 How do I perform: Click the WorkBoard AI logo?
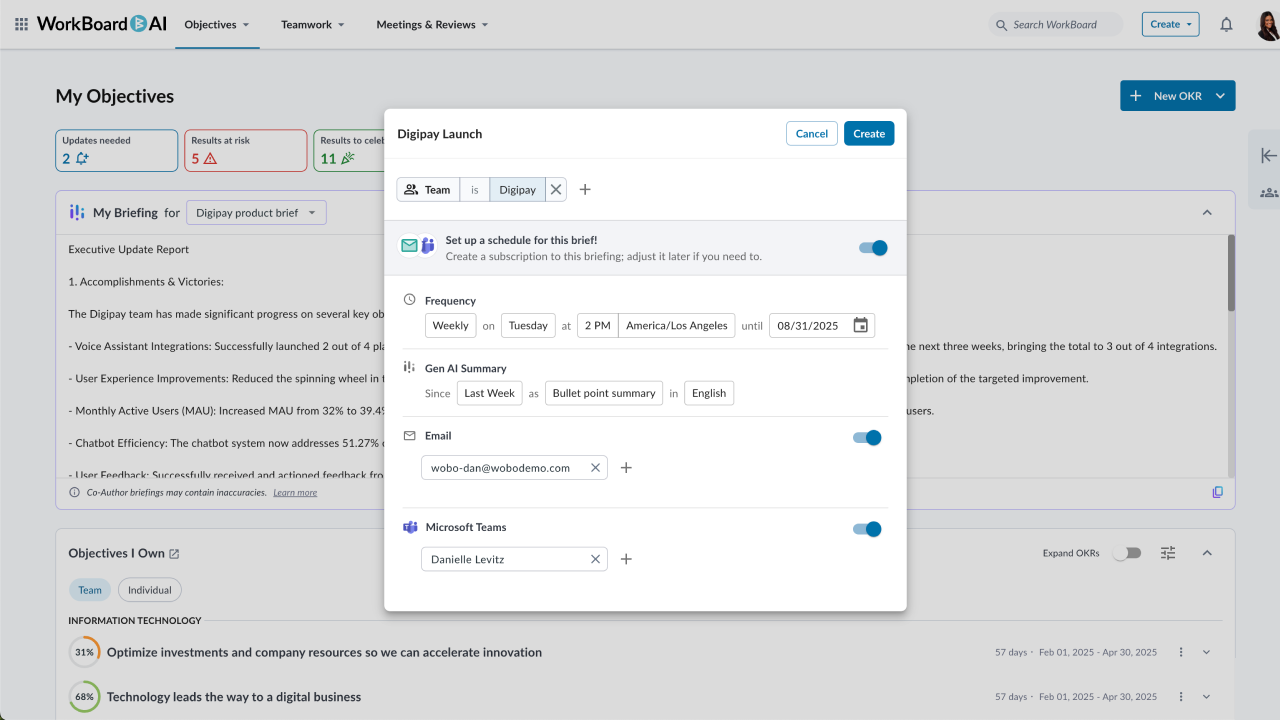tap(102, 24)
